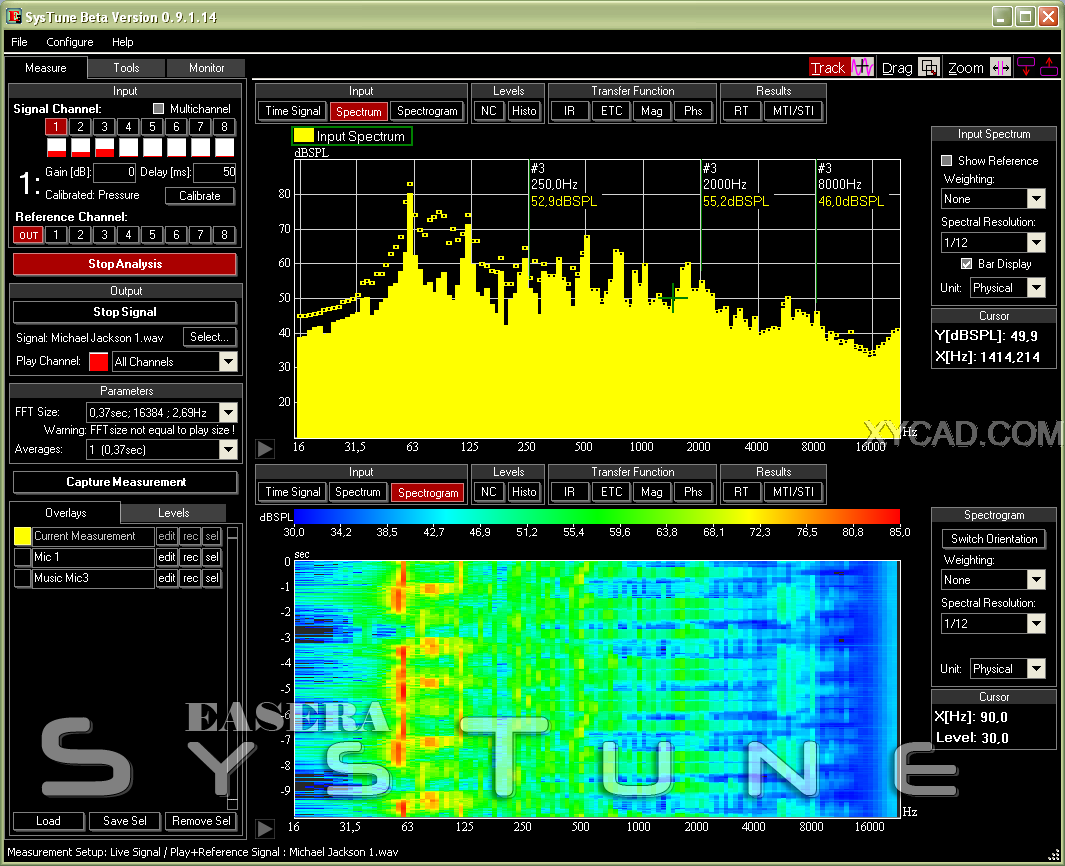Click the SysTune title bar icon

click(x=14, y=16)
